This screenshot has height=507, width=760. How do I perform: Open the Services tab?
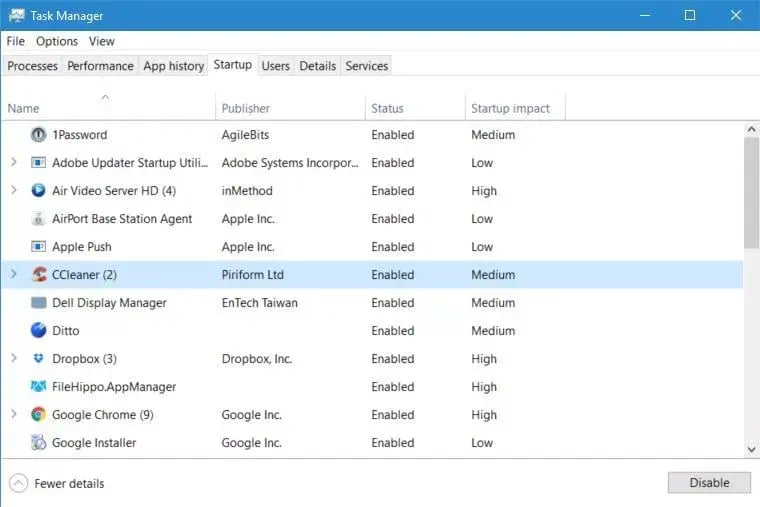tap(366, 66)
